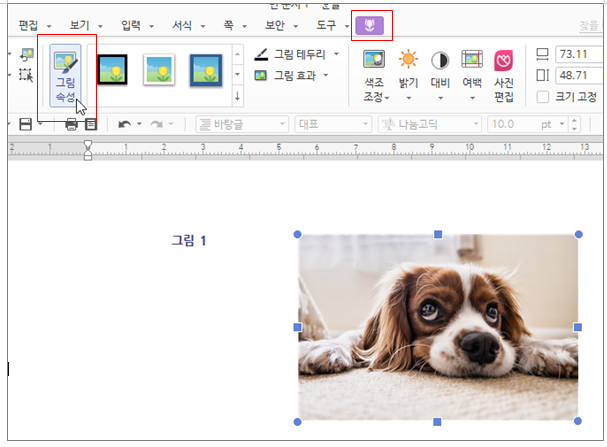Expand the full picture styles gallery
The width and height of the screenshot is (607, 447).
point(237,96)
